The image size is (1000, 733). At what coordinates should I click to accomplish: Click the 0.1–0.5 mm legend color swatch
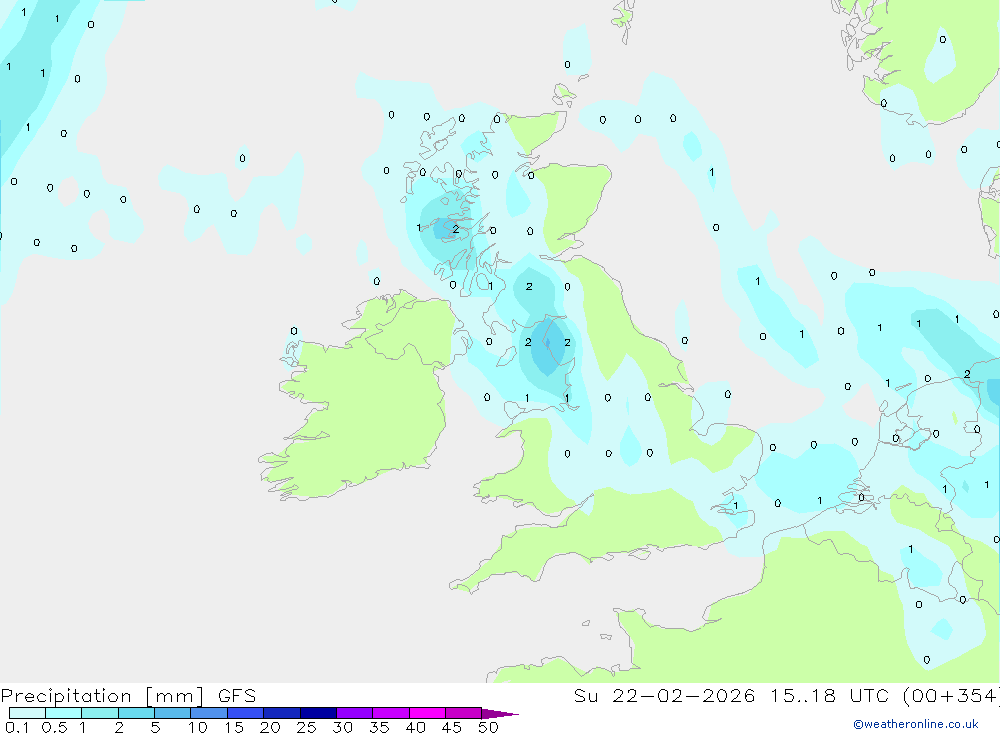click(x=27, y=713)
